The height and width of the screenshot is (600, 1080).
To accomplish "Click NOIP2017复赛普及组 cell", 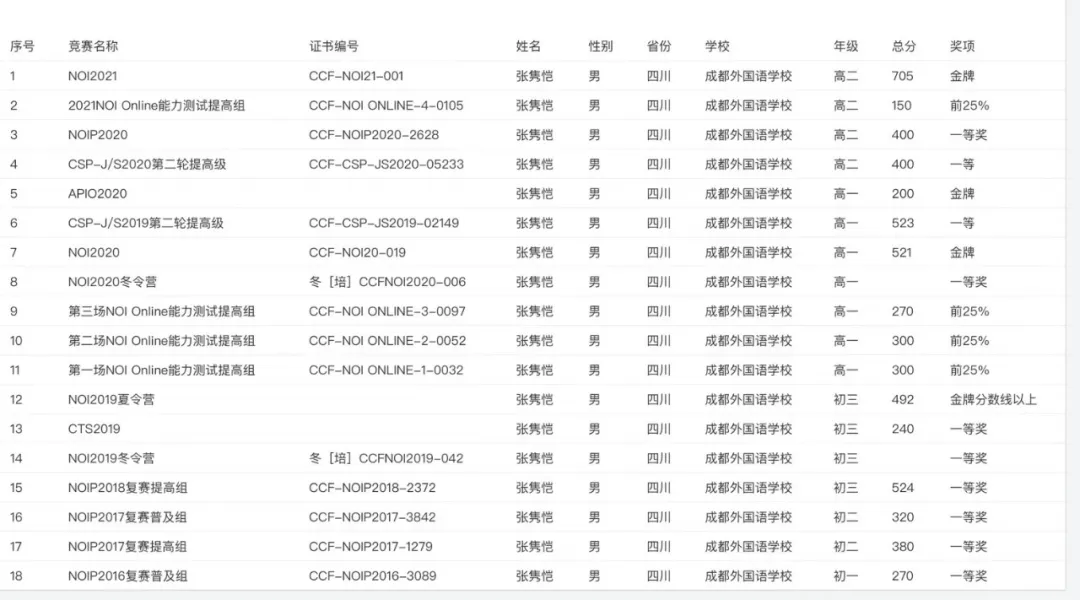I will point(127,517).
